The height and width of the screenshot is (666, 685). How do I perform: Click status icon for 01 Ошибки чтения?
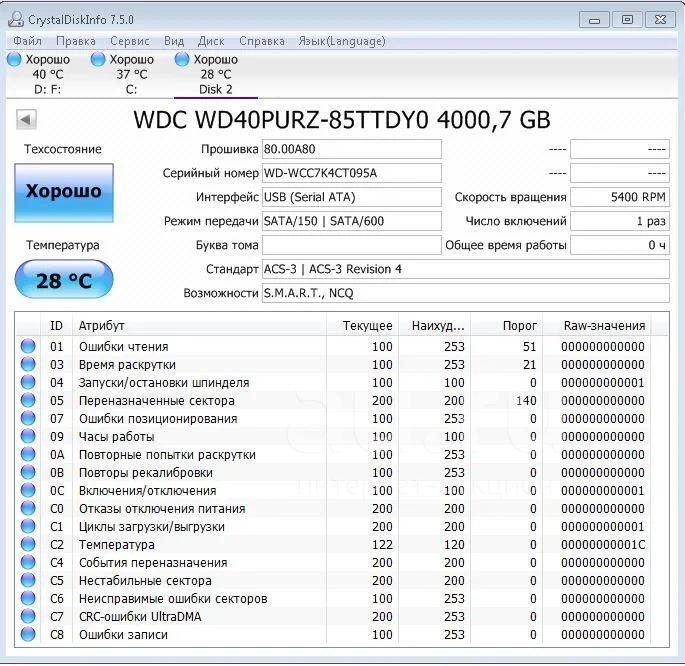pyautogui.click(x=28, y=346)
